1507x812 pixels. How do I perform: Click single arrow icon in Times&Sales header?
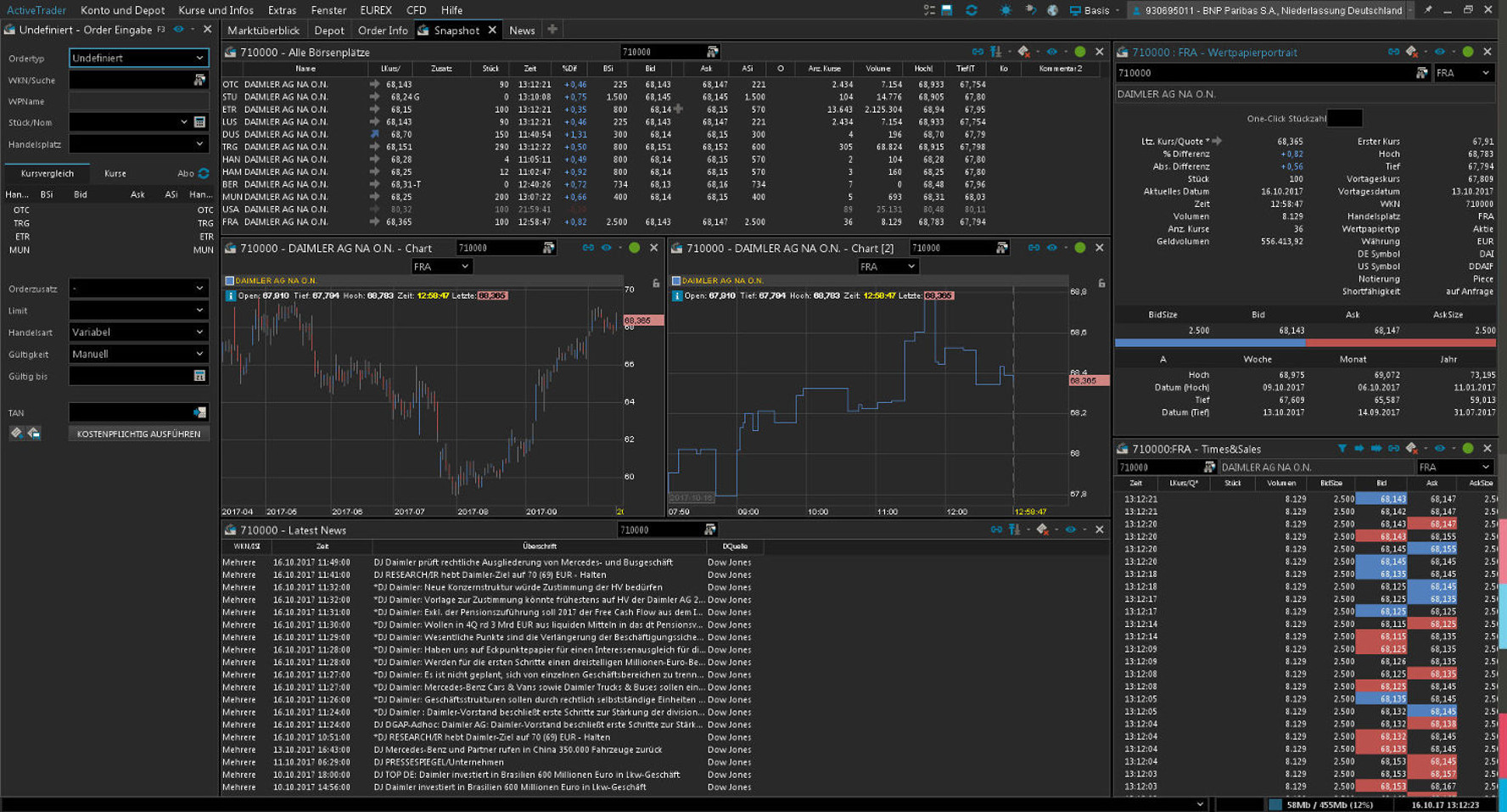tap(1359, 448)
